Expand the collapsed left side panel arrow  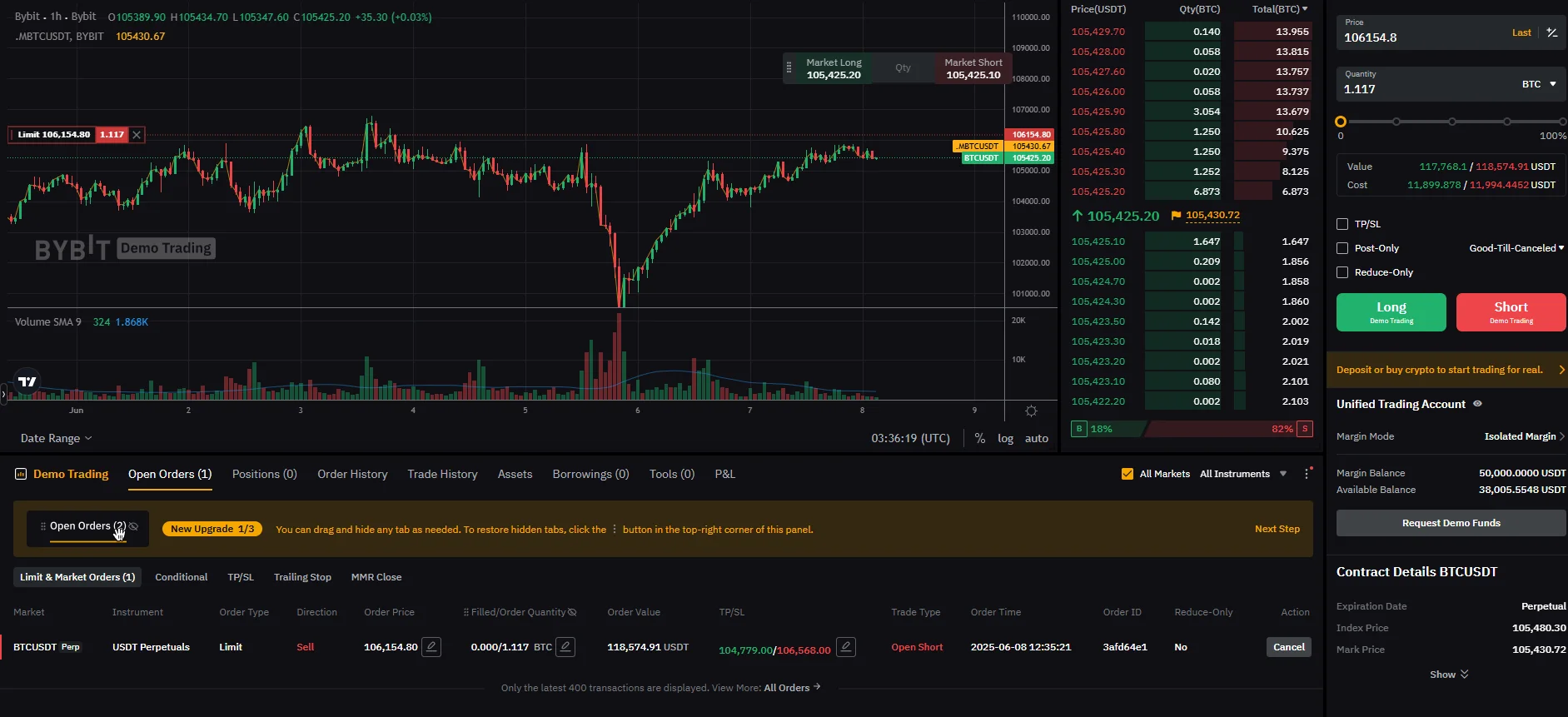(3, 393)
